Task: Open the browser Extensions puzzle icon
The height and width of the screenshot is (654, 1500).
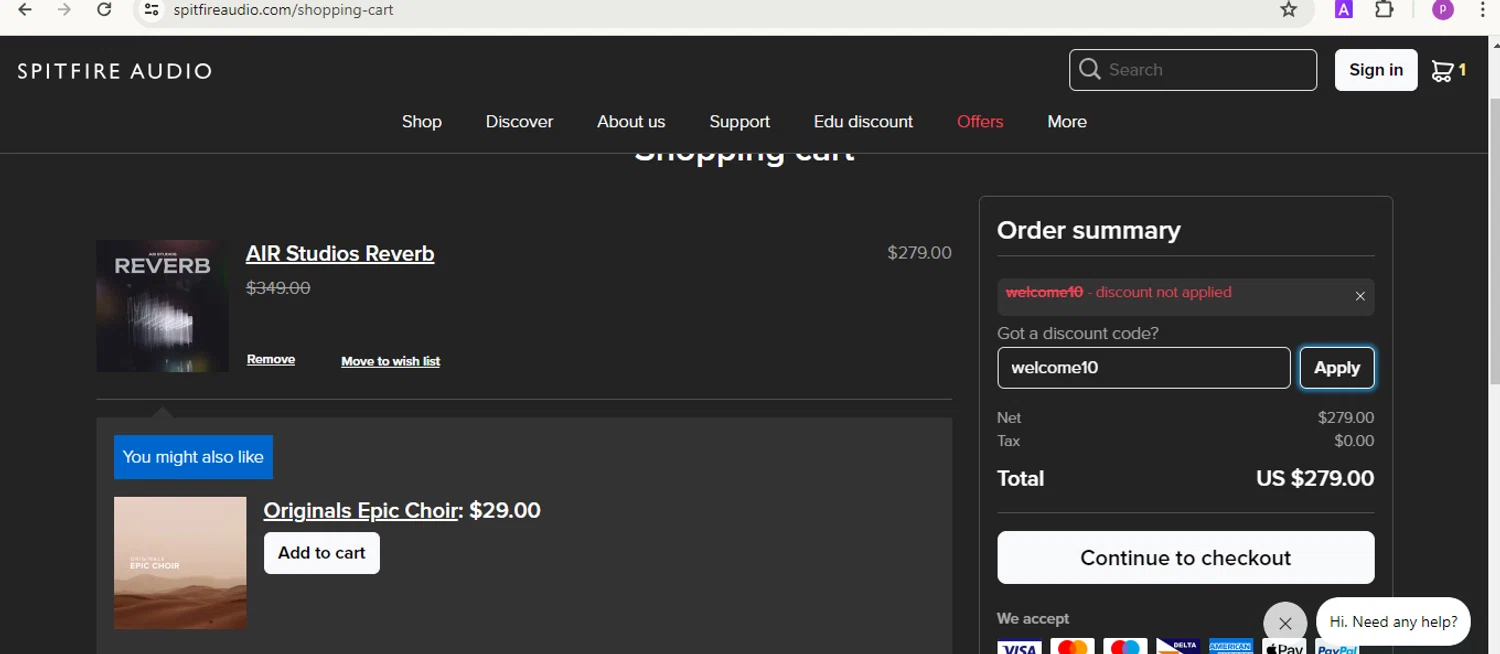Action: click(1384, 10)
